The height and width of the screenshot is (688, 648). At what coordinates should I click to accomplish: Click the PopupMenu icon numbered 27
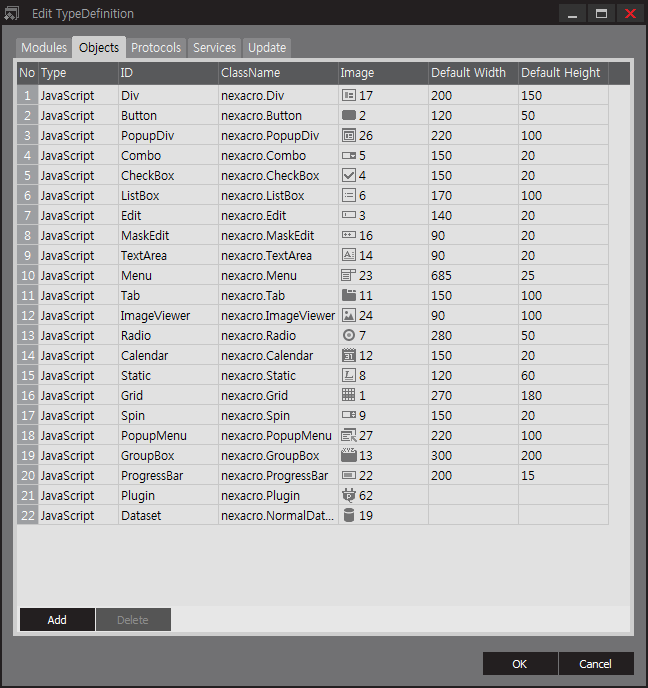tap(349, 435)
